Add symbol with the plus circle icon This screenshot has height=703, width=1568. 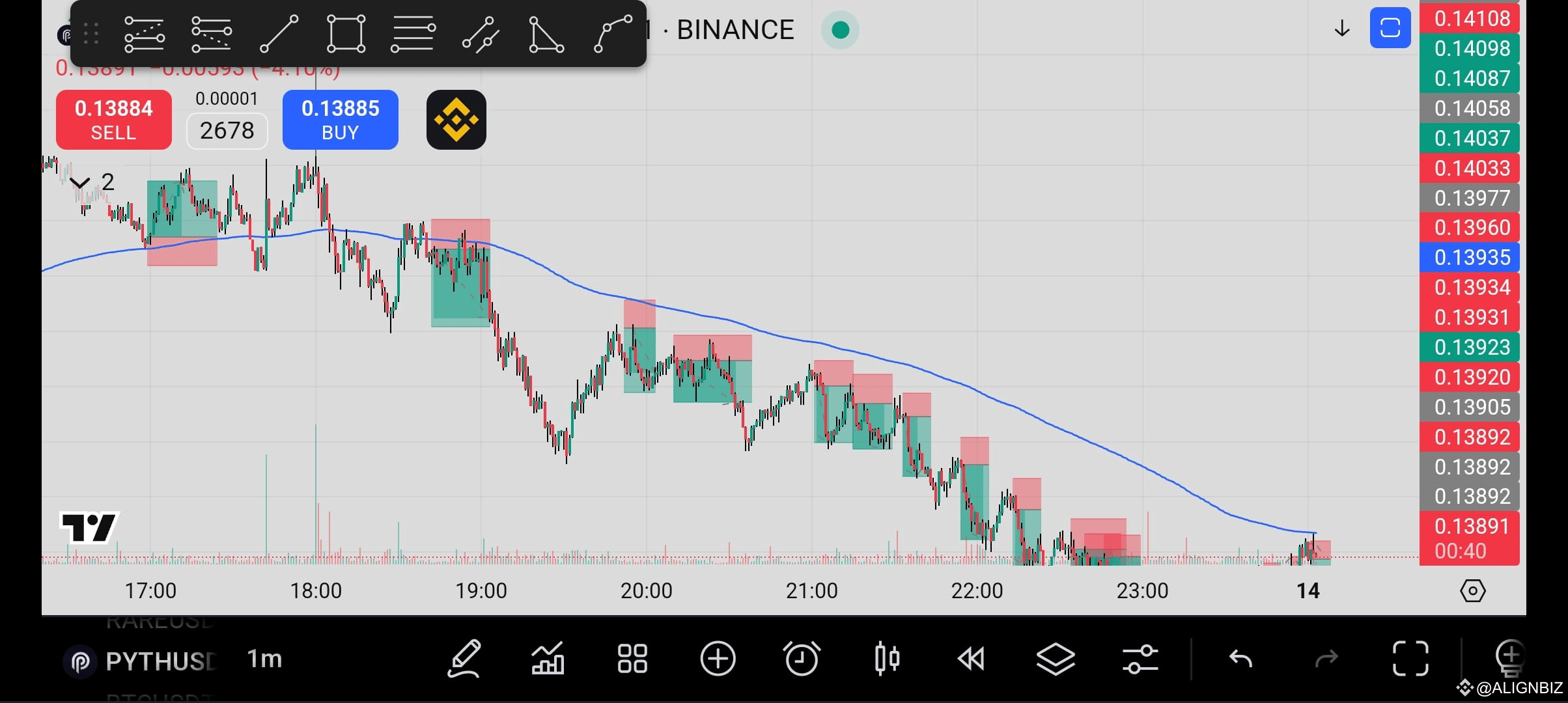tap(718, 659)
